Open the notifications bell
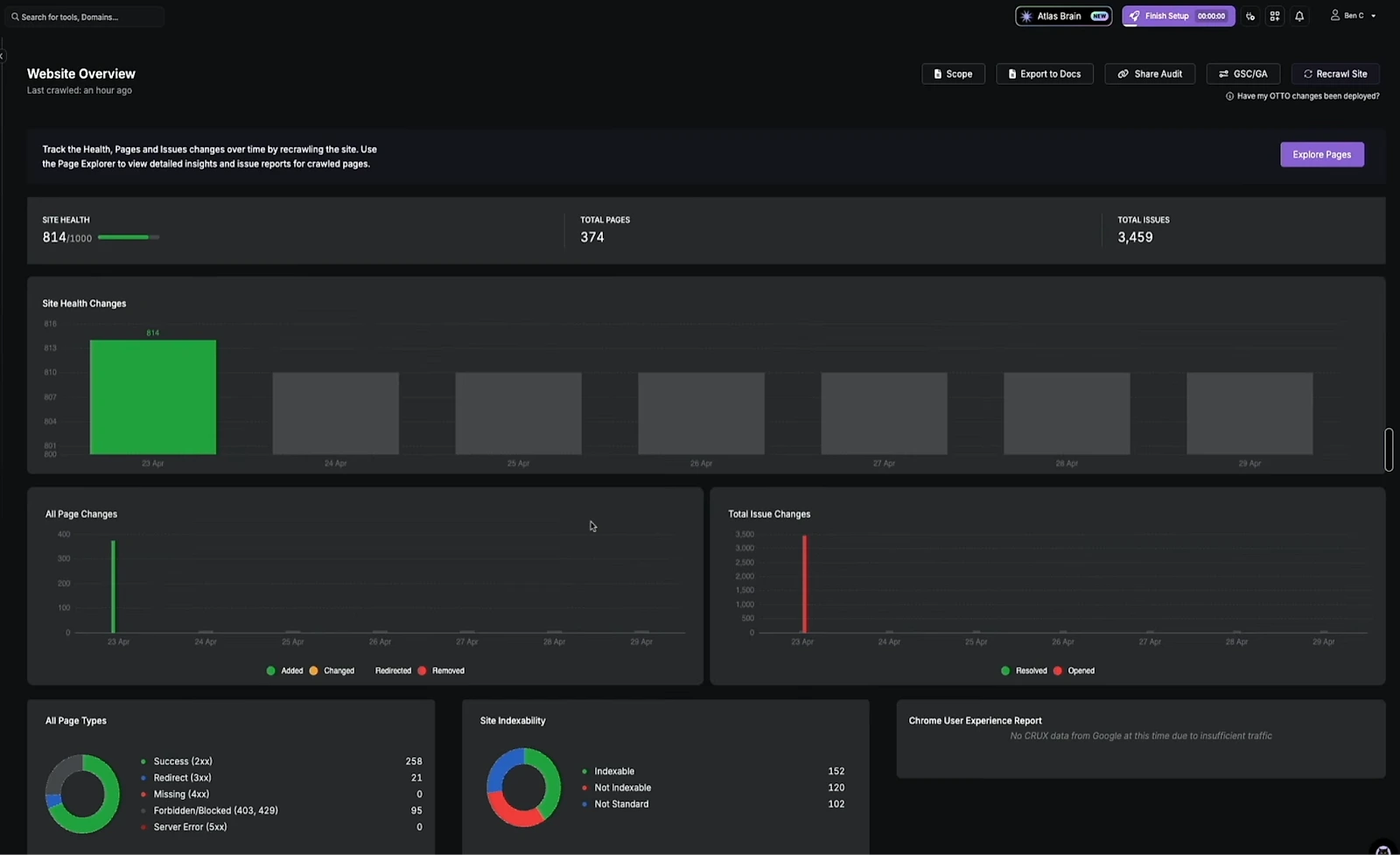Screen dimensions: 1400x855 point(1299,17)
